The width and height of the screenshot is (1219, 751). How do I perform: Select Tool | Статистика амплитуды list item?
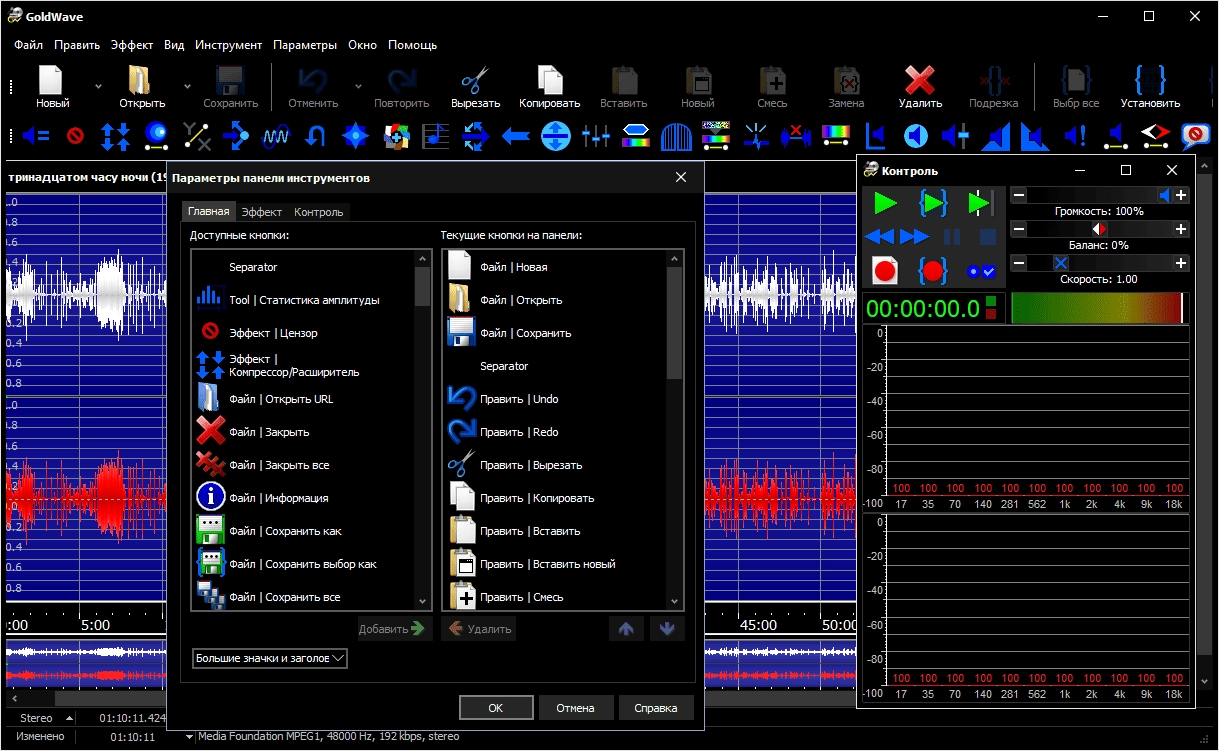tap(303, 300)
